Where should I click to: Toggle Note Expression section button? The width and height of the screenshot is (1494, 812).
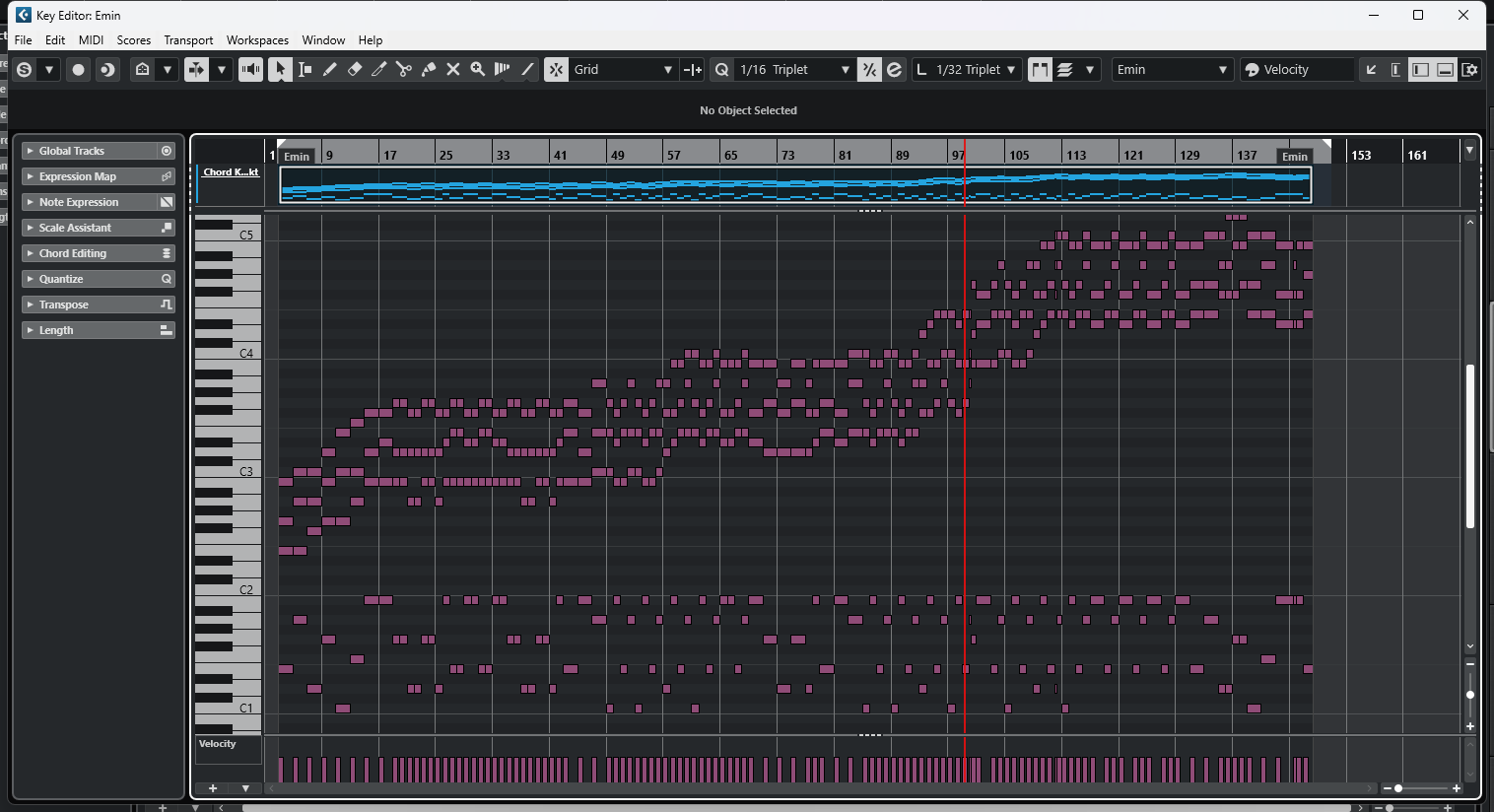click(167, 202)
